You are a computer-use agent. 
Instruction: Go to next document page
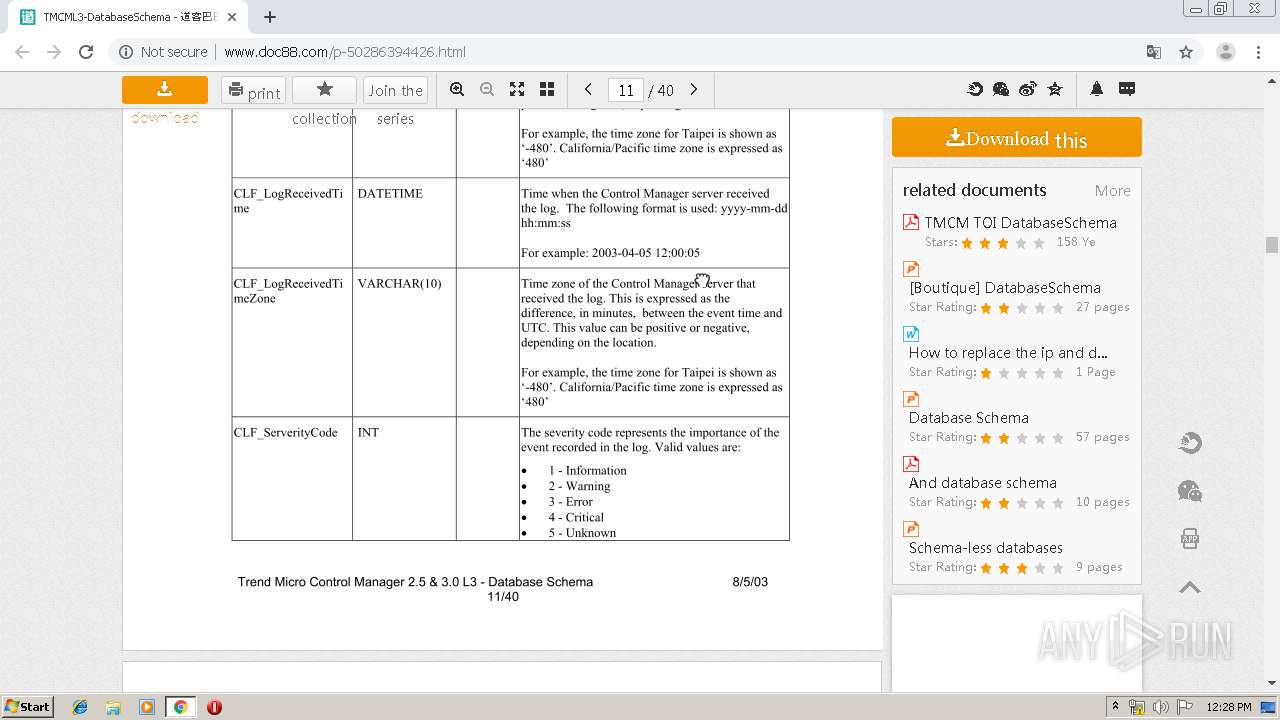694,89
